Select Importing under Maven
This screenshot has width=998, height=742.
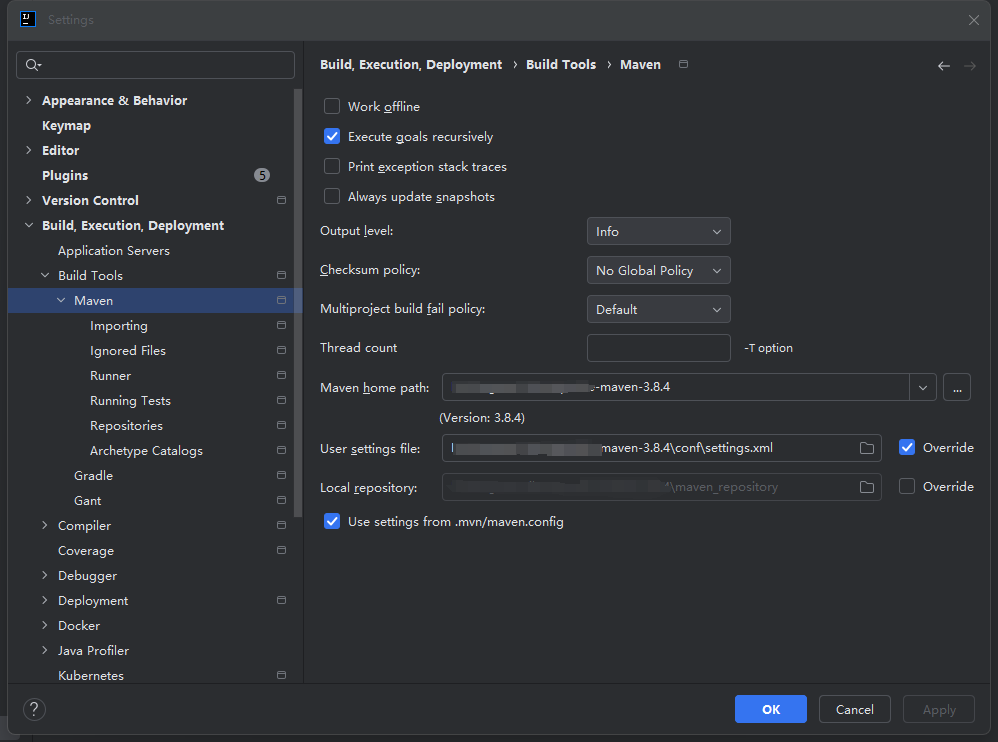(118, 326)
